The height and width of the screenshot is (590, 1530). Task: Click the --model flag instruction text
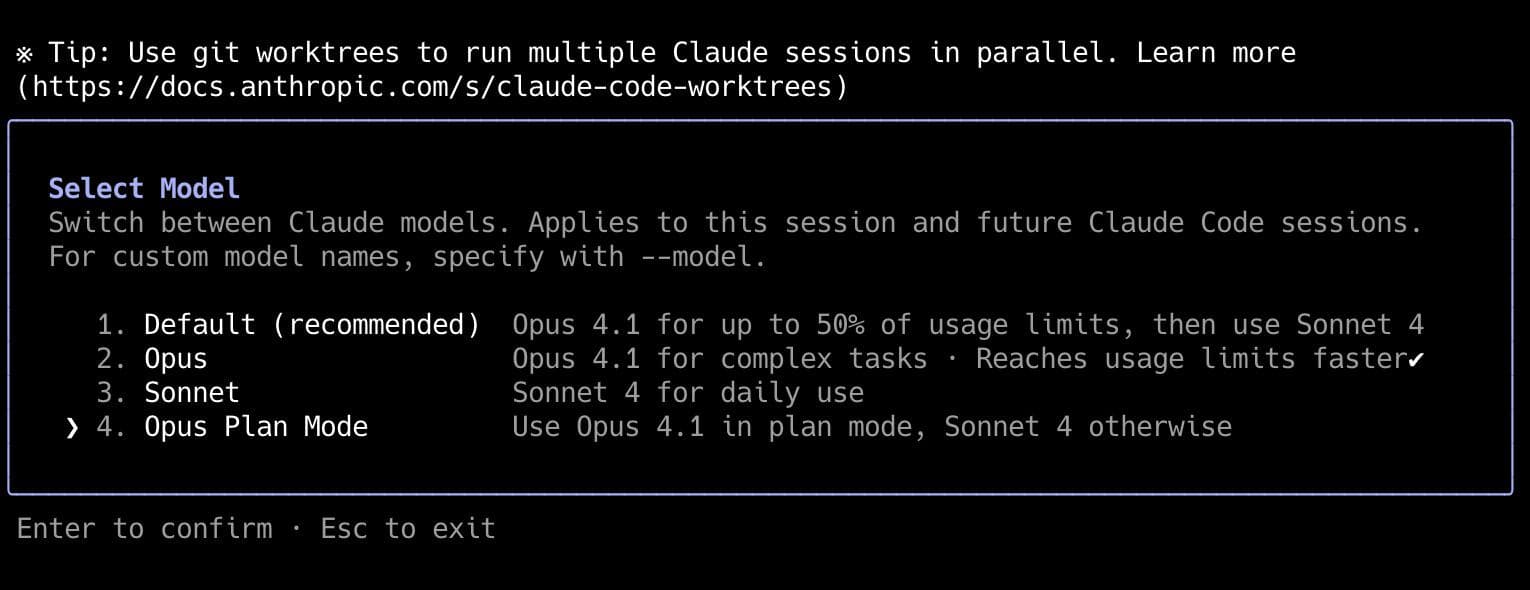coord(406,256)
